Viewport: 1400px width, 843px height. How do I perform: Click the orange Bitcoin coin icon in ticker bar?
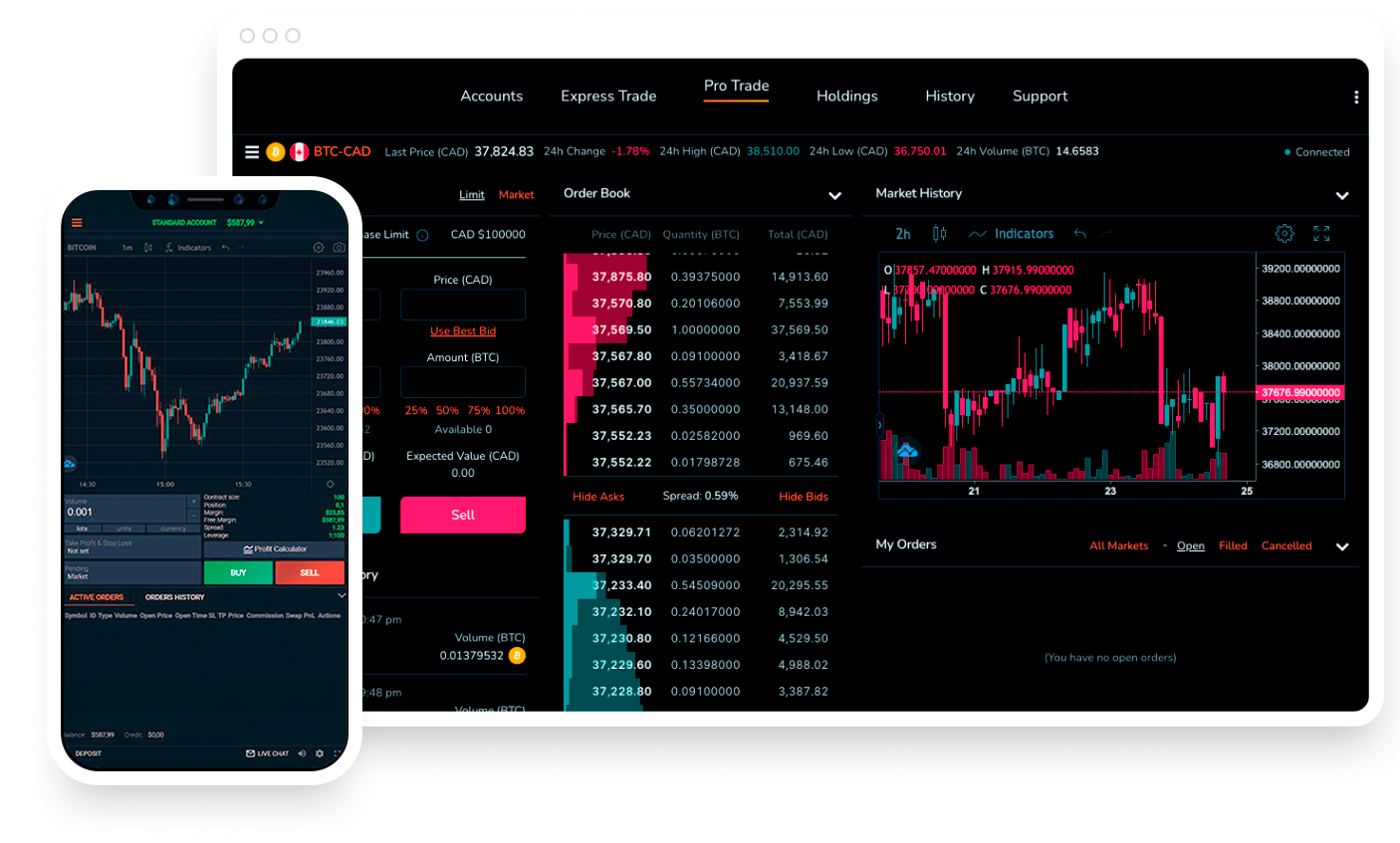tap(275, 152)
